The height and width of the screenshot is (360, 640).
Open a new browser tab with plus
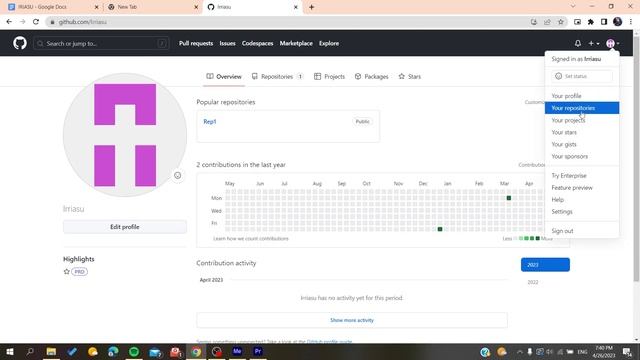[x=311, y=7]
